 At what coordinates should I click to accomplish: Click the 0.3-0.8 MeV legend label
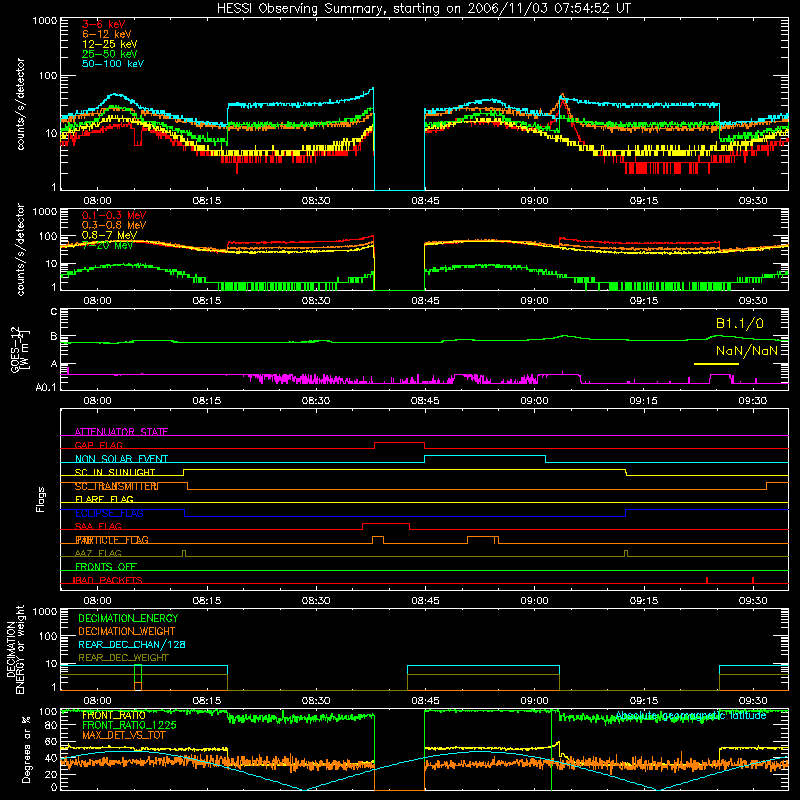(114, 225)
